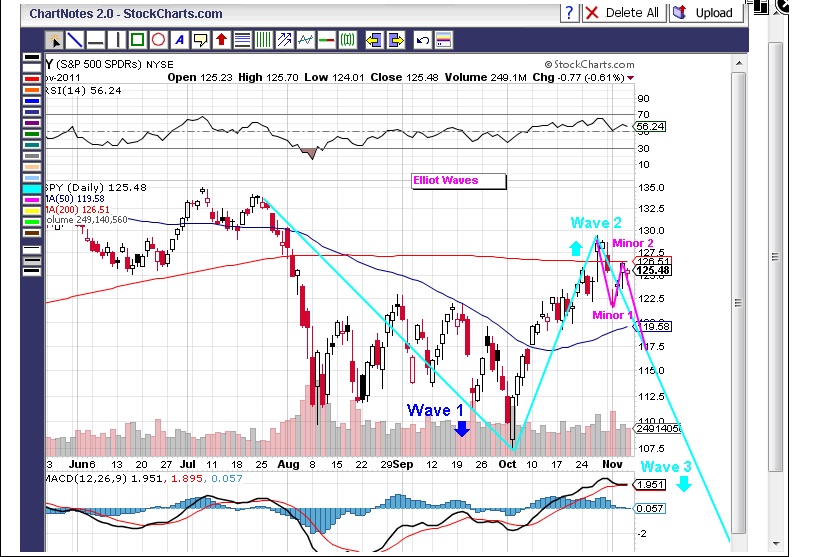Set thick line thickness
The width and height of the screenshot is (816, 557).
point(32,271)
